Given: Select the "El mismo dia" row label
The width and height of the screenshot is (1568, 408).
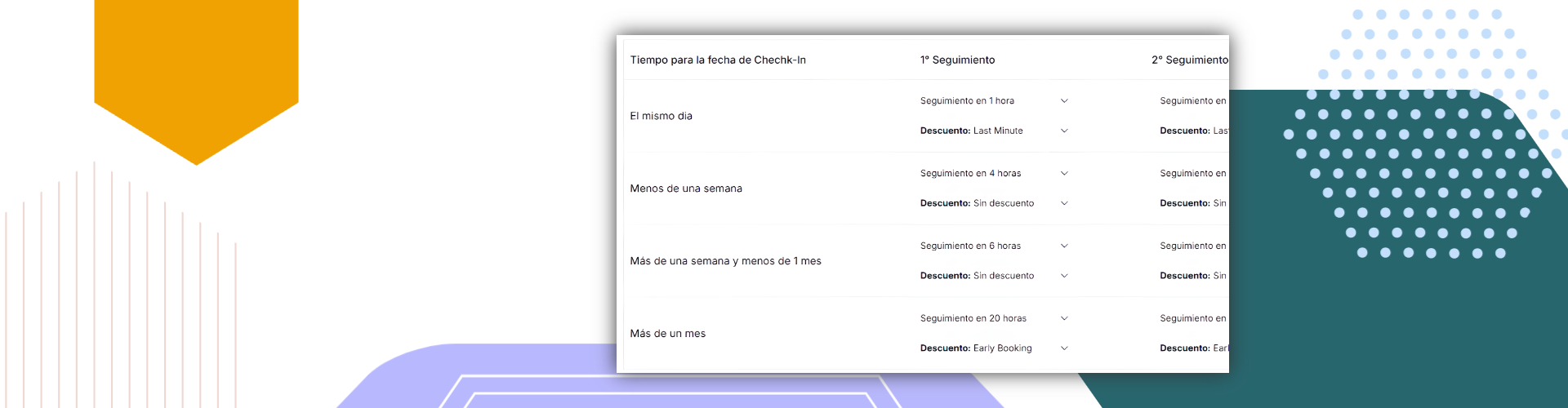Looking at the screenshot, I should [661, 116].
